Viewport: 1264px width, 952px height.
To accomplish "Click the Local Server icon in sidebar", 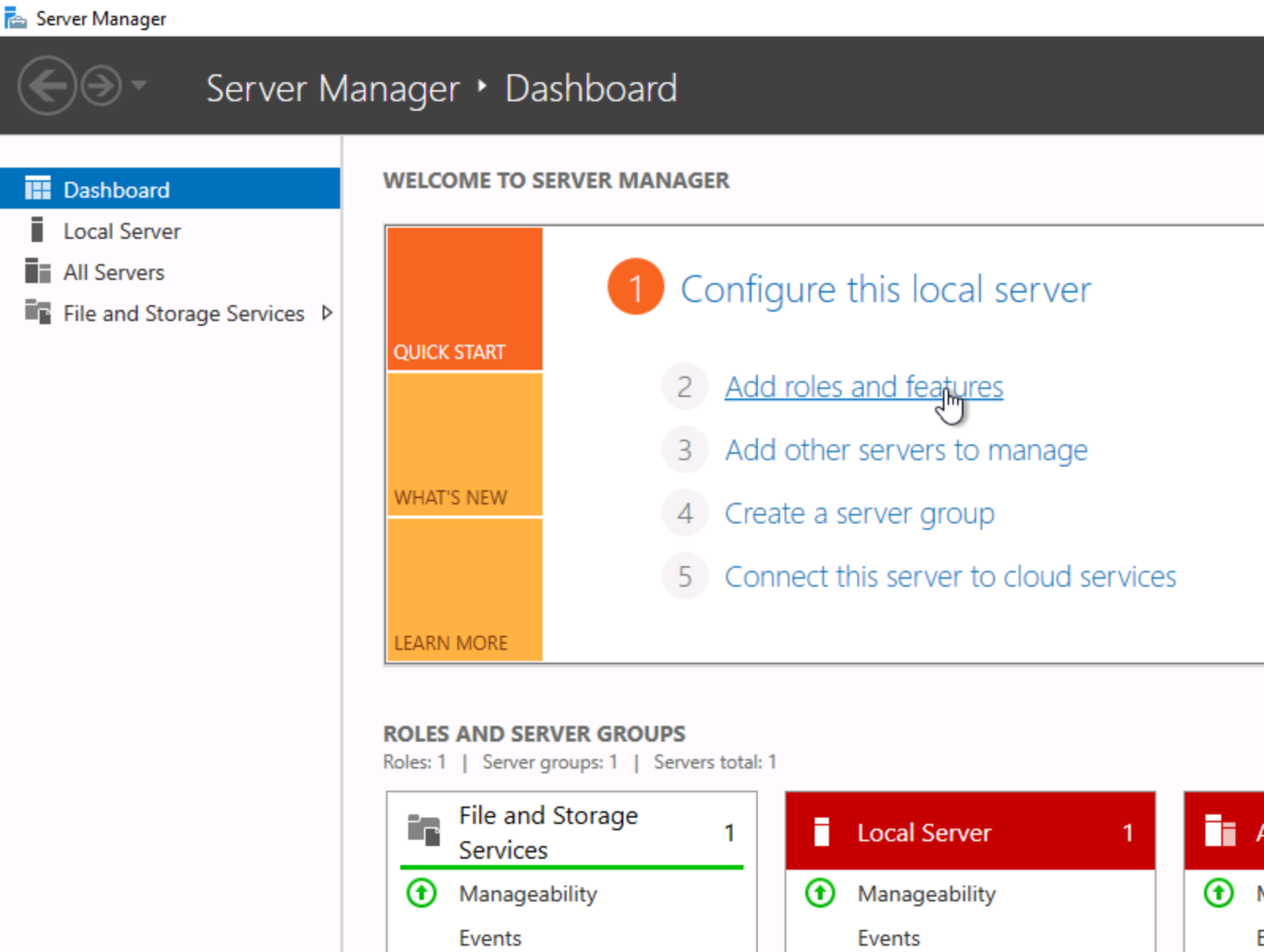I will [36, 229].
